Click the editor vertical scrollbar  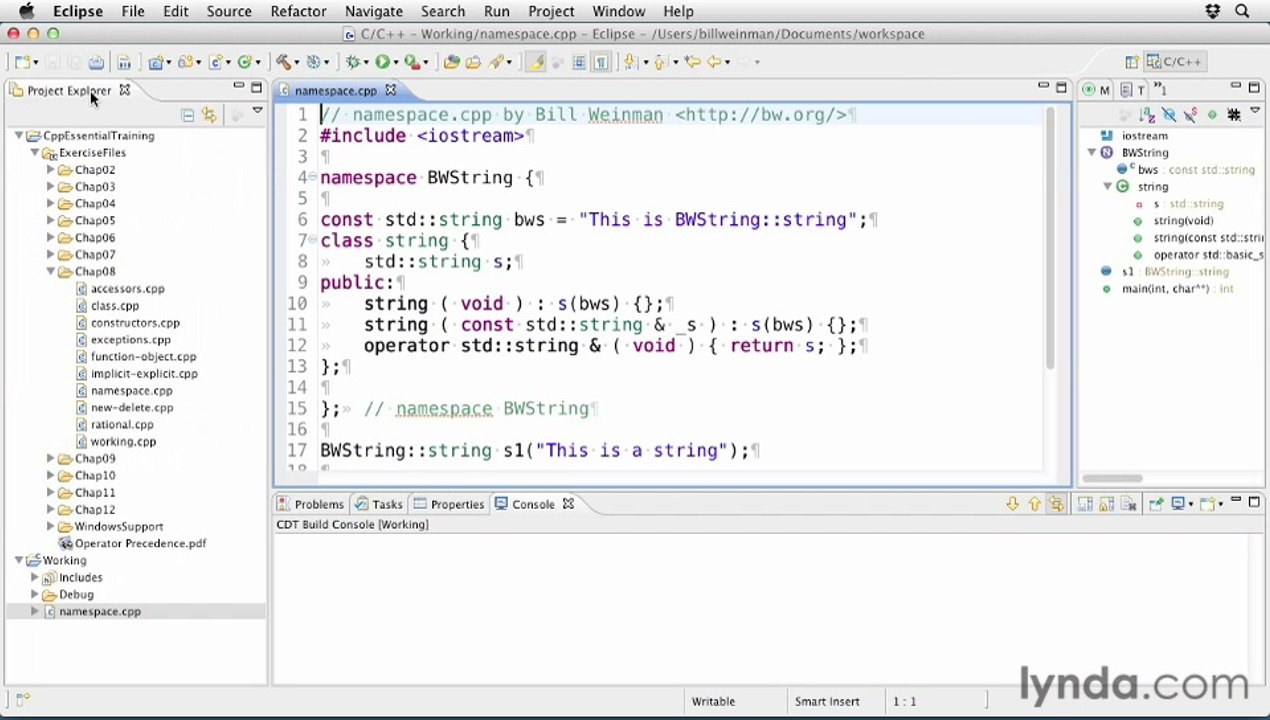[x=1050, y=237]
